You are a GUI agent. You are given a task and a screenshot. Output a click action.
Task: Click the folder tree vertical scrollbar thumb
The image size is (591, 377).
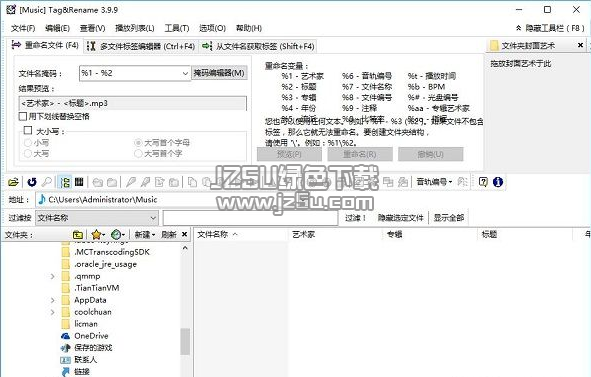coord(185,341)
